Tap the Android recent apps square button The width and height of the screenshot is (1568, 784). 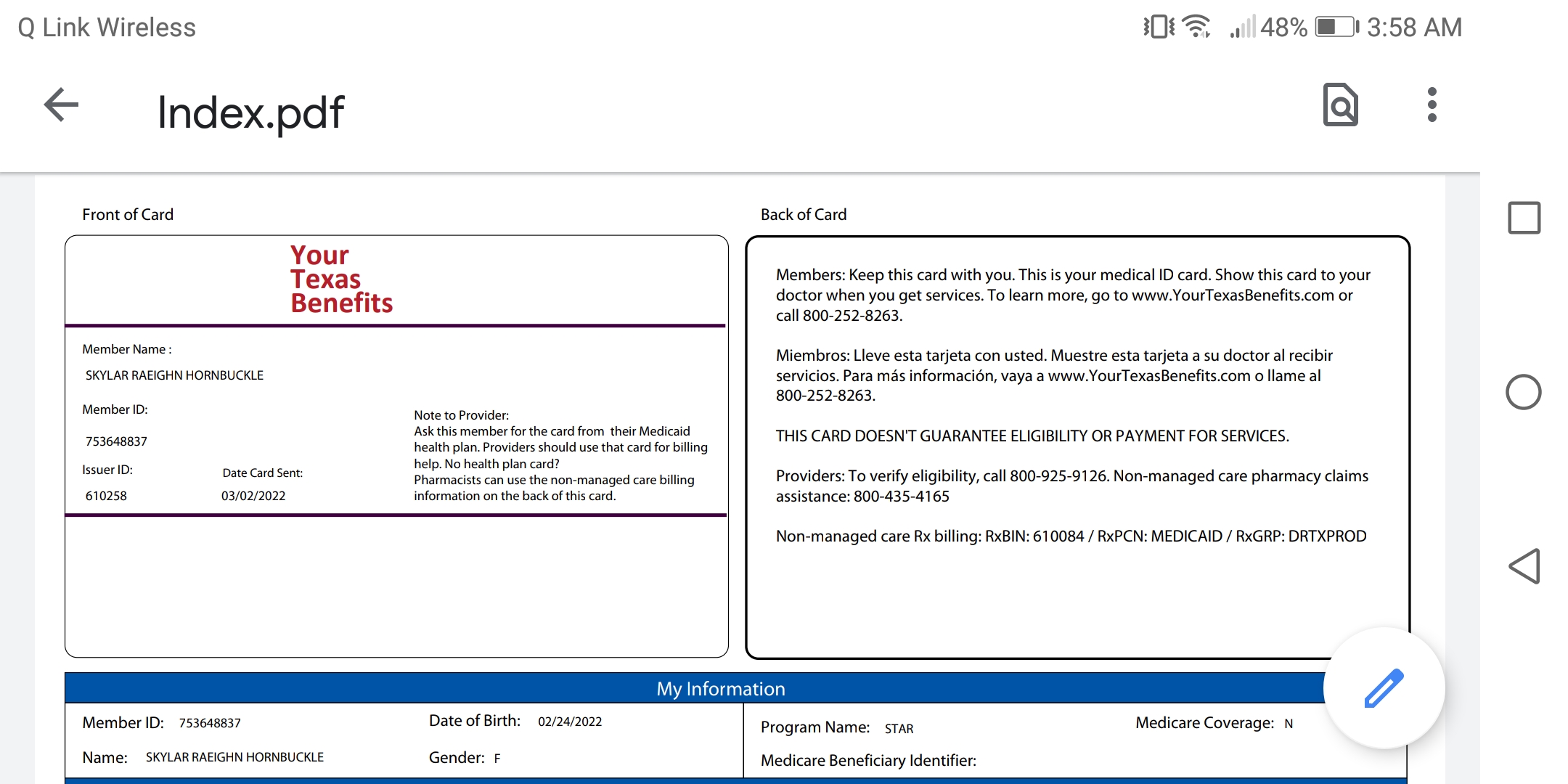pyautogui.click(x=1524, y=218)
